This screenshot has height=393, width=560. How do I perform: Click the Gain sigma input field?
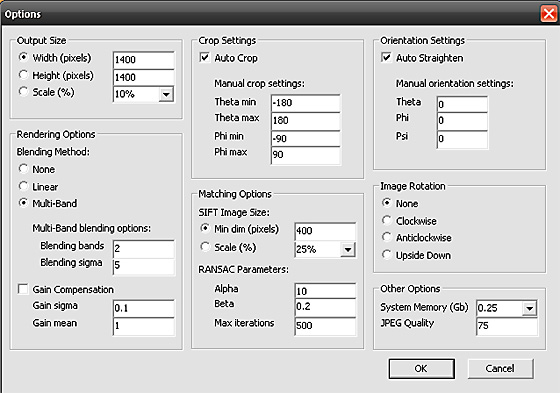144,308
